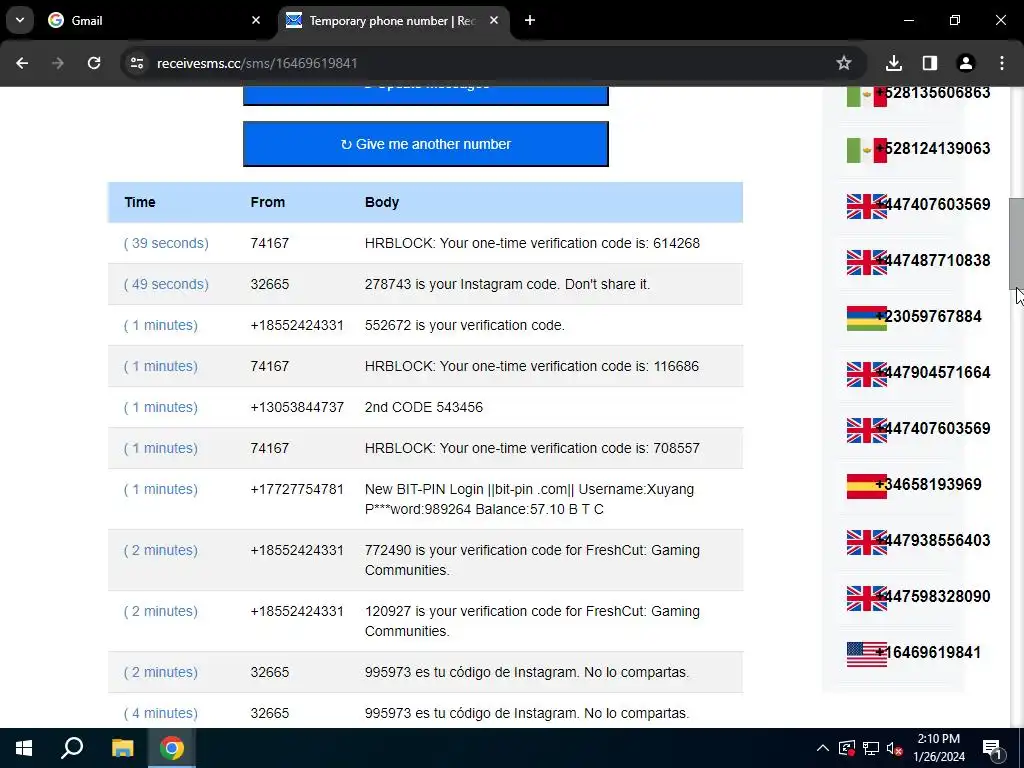Expand the tab search dropdown
Image resolution: width=1024 pixels, height=768 pixels.
(20, 20)
